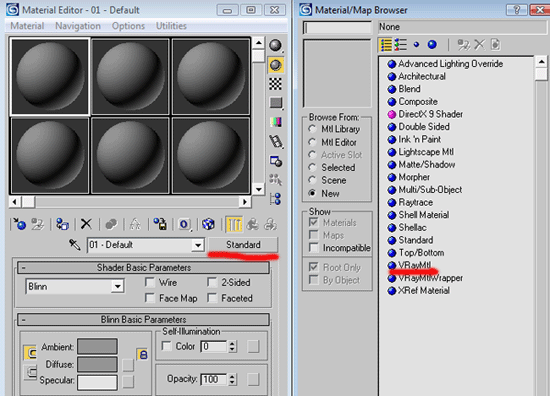This screenshot has height=396, width=550.
Task: Enable the Wire checkbox
Action: tap(150, 282)
